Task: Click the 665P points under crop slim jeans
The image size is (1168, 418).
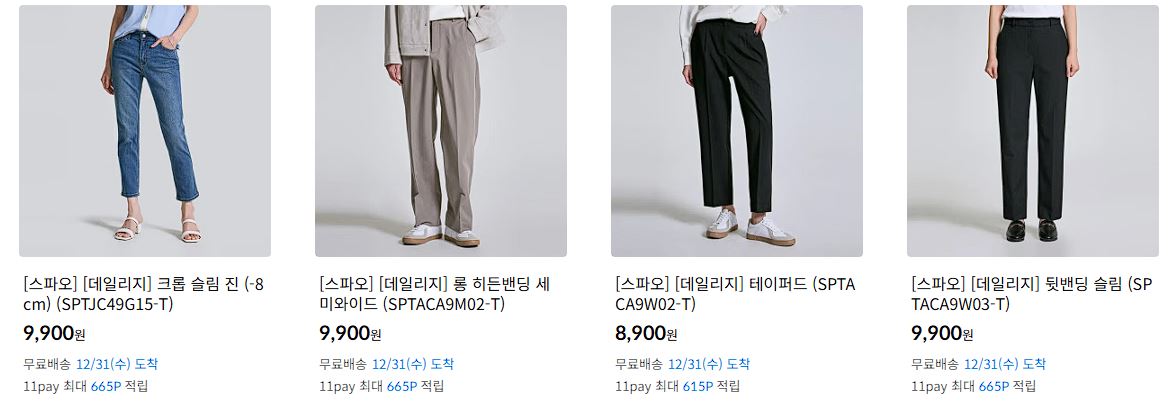Action: (x=106, y=386)
